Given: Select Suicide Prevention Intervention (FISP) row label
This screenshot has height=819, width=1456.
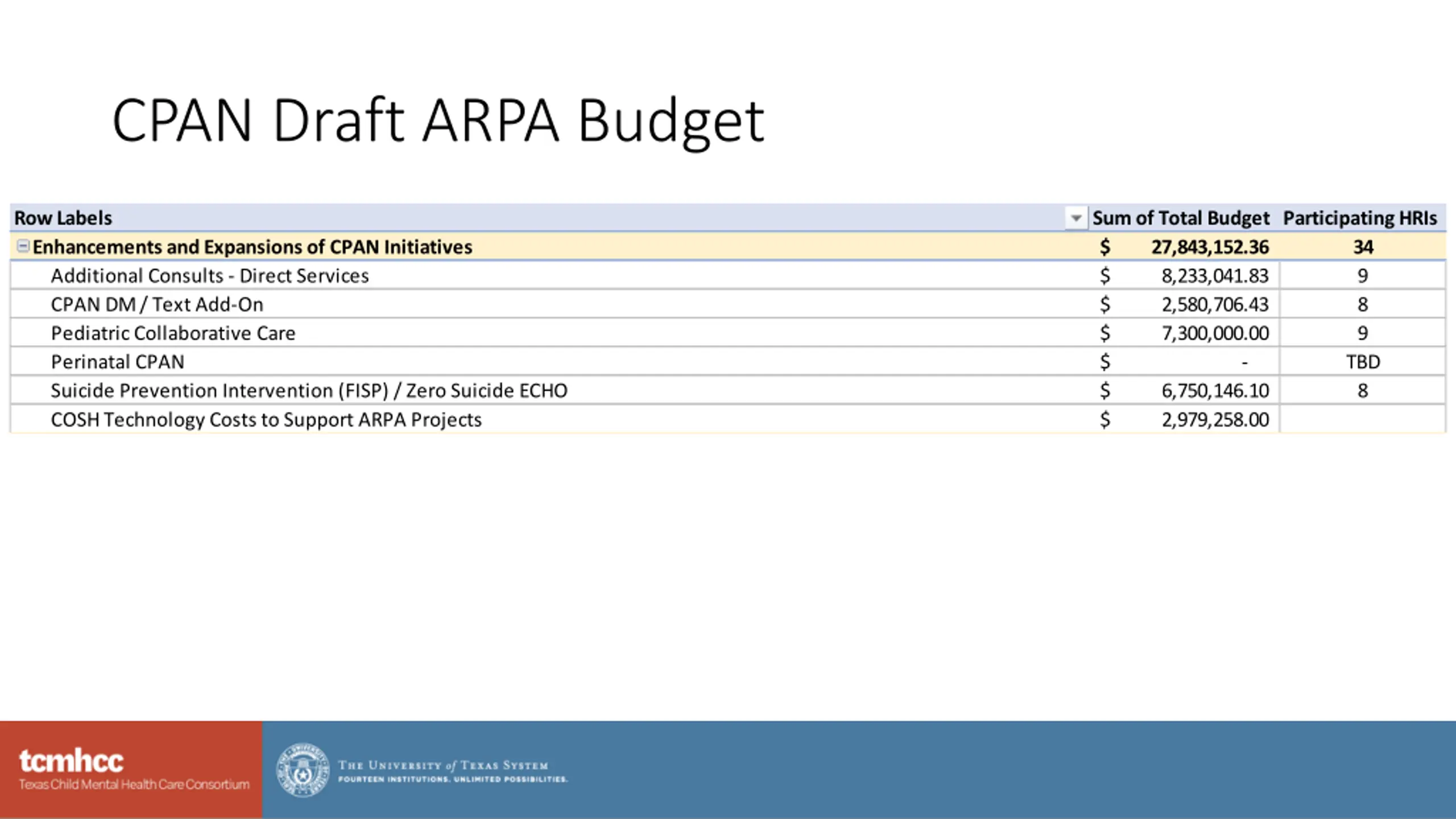Looking at the screenshot, I should 309,391.
